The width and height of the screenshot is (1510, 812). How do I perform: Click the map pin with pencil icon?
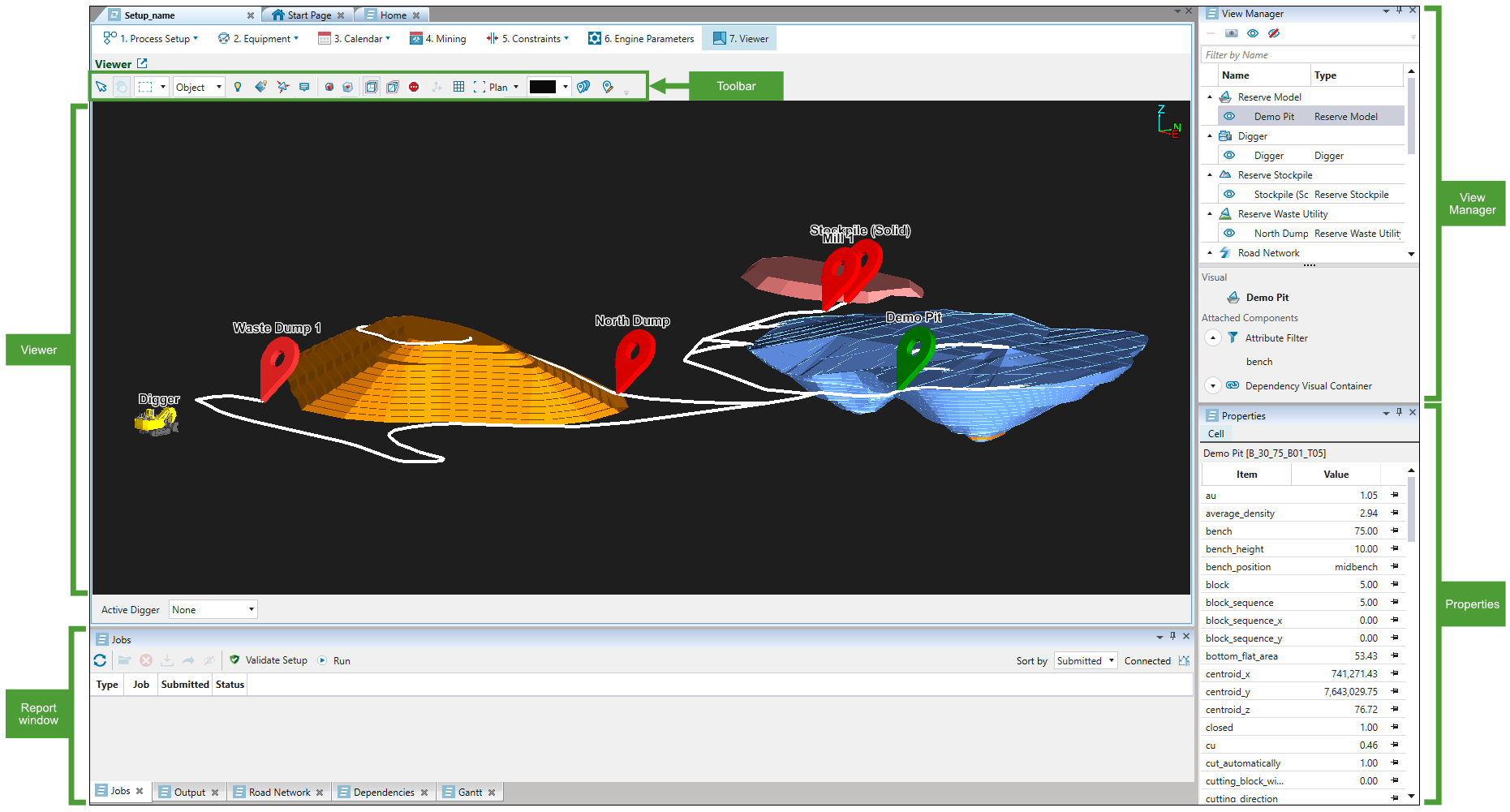[x=608, y=87]
